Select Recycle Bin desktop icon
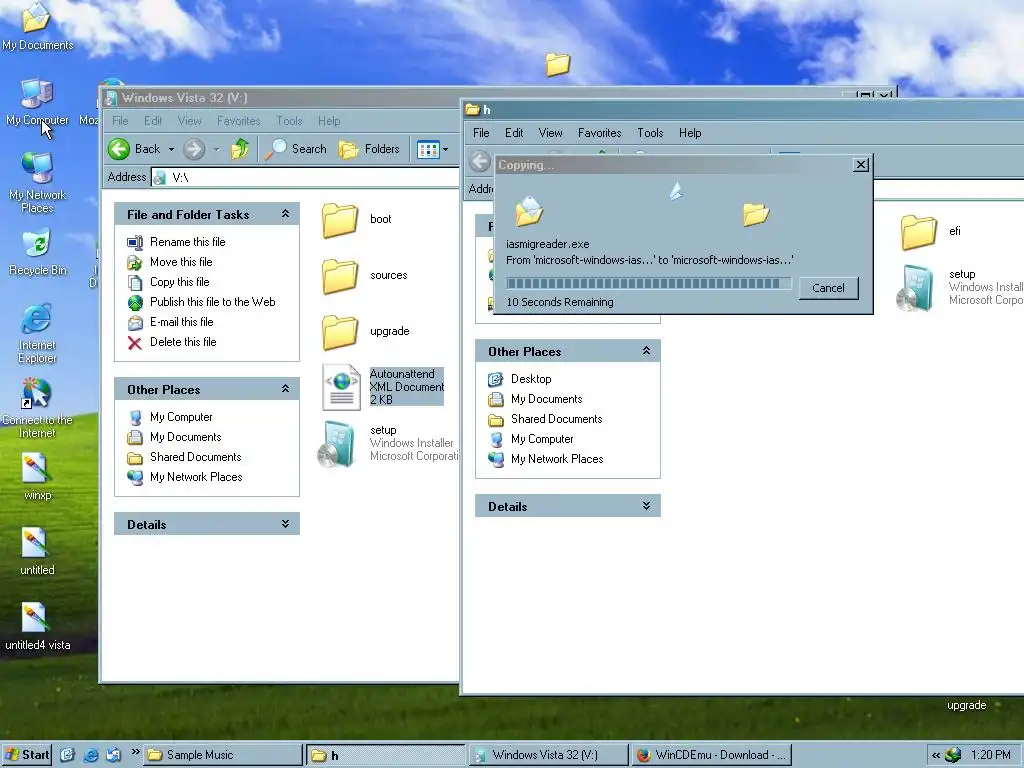This screenshot has width=1024, height=768. pyautogui.click(x=37, y=252)
